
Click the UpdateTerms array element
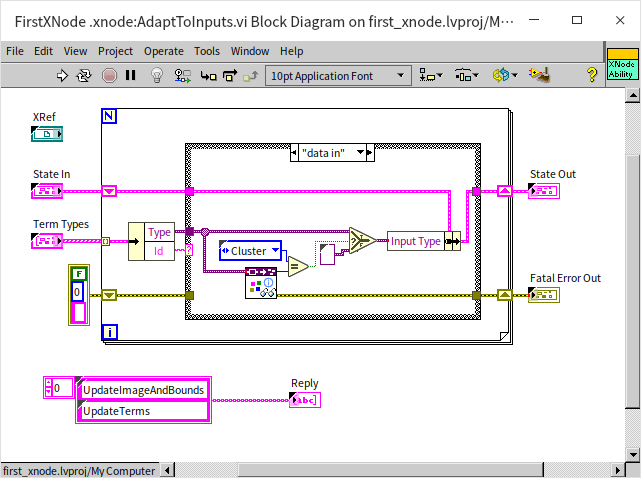[x=142, y=410]
